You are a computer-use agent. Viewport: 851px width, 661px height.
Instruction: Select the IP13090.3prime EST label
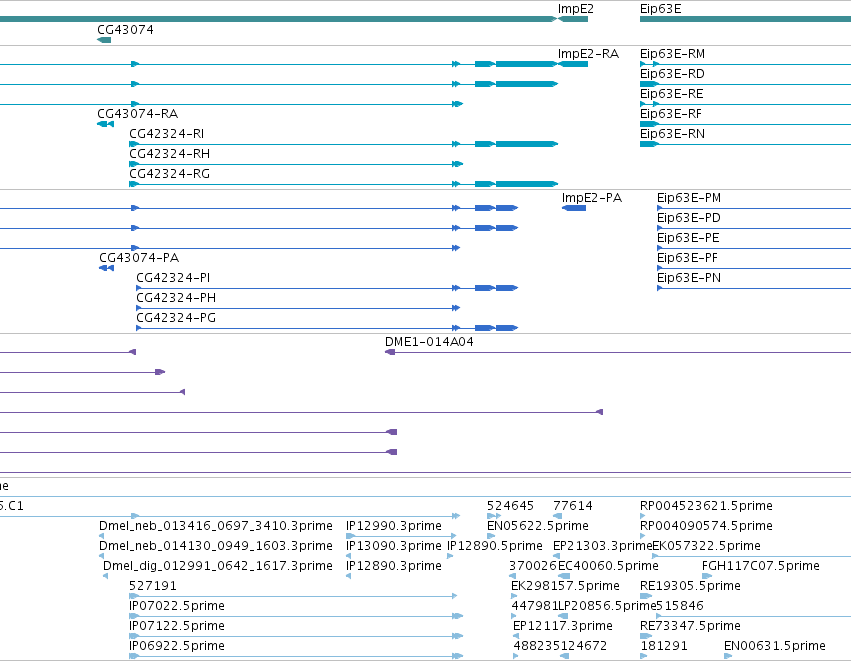[x=393, y=546]
